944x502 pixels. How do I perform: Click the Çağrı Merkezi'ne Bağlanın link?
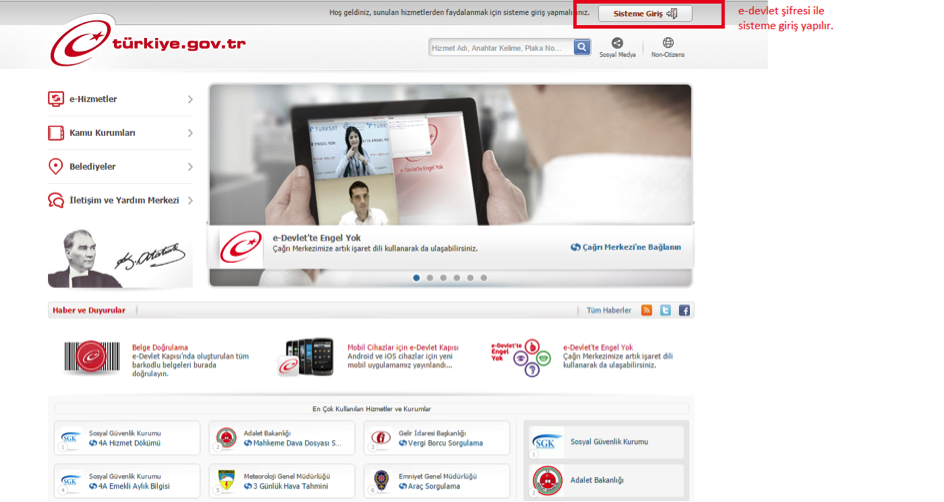(x=626, y=247)
